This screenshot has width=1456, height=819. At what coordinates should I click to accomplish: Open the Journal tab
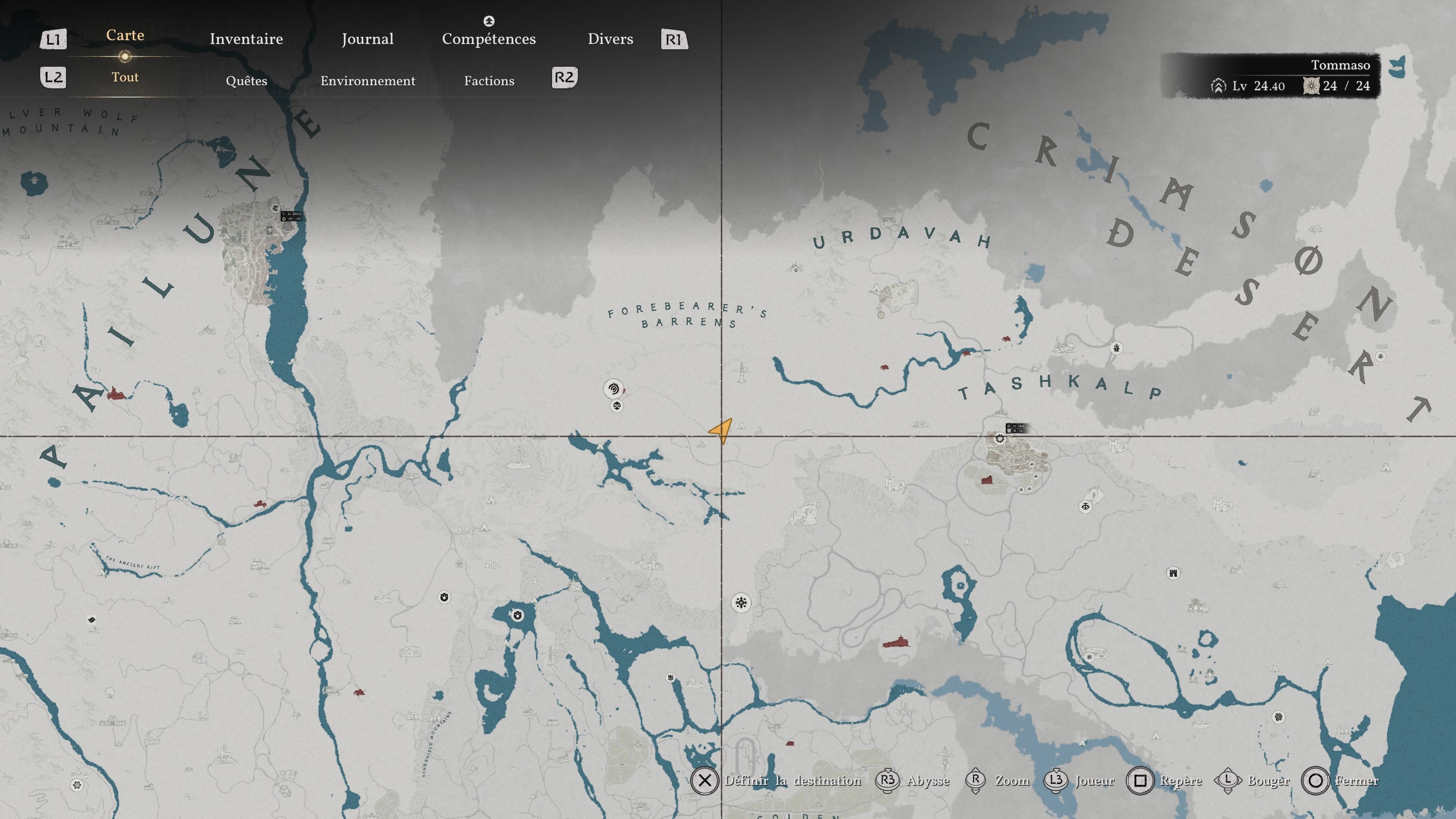pos(367,39)
